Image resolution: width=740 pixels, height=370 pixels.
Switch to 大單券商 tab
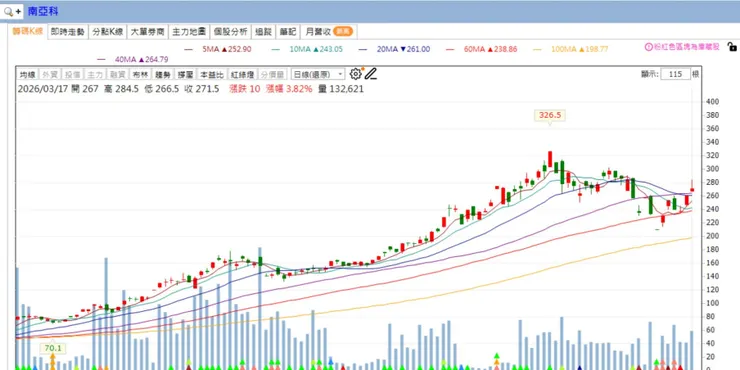[x=147, y=32]
